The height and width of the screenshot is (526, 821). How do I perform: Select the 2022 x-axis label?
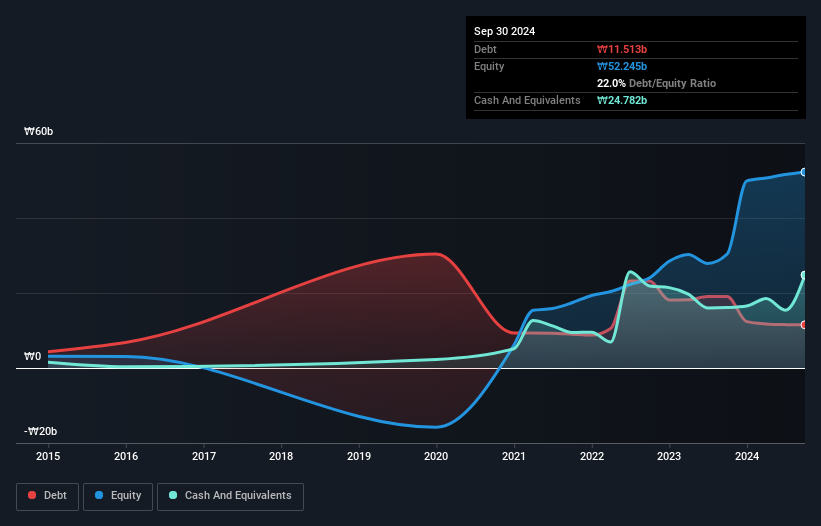tap(592, 456)
